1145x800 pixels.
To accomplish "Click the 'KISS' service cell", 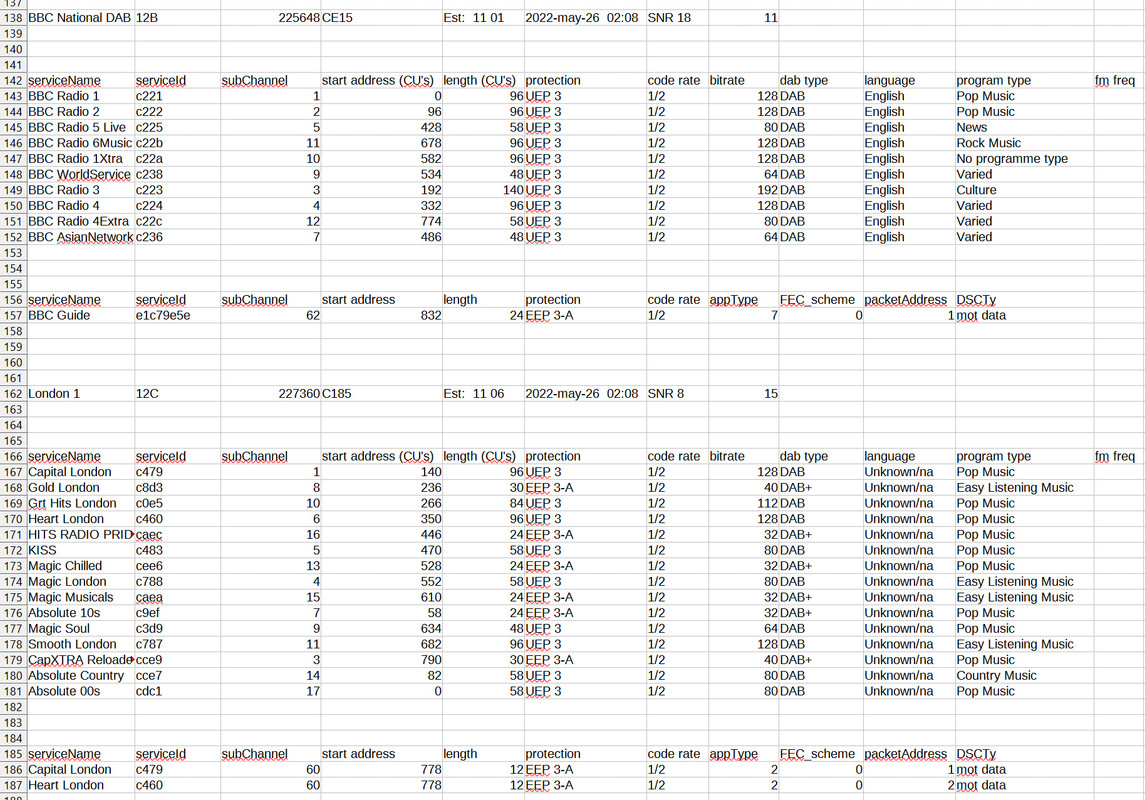I will [x=80, y=551].
